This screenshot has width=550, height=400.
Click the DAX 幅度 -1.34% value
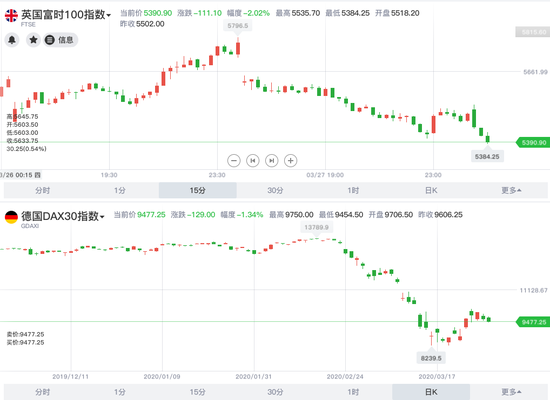tap(250, 215)
